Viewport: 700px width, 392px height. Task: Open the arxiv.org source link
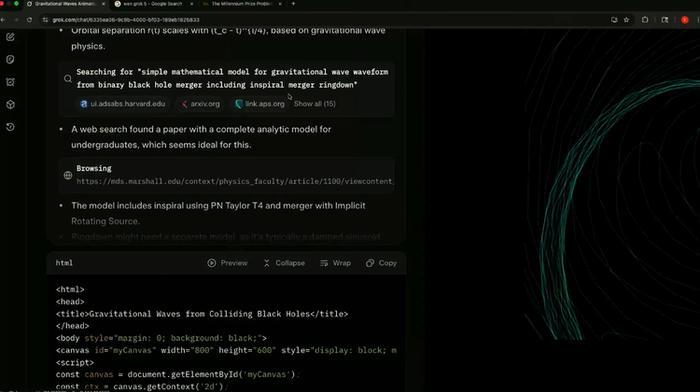click(x=200, y=104)
